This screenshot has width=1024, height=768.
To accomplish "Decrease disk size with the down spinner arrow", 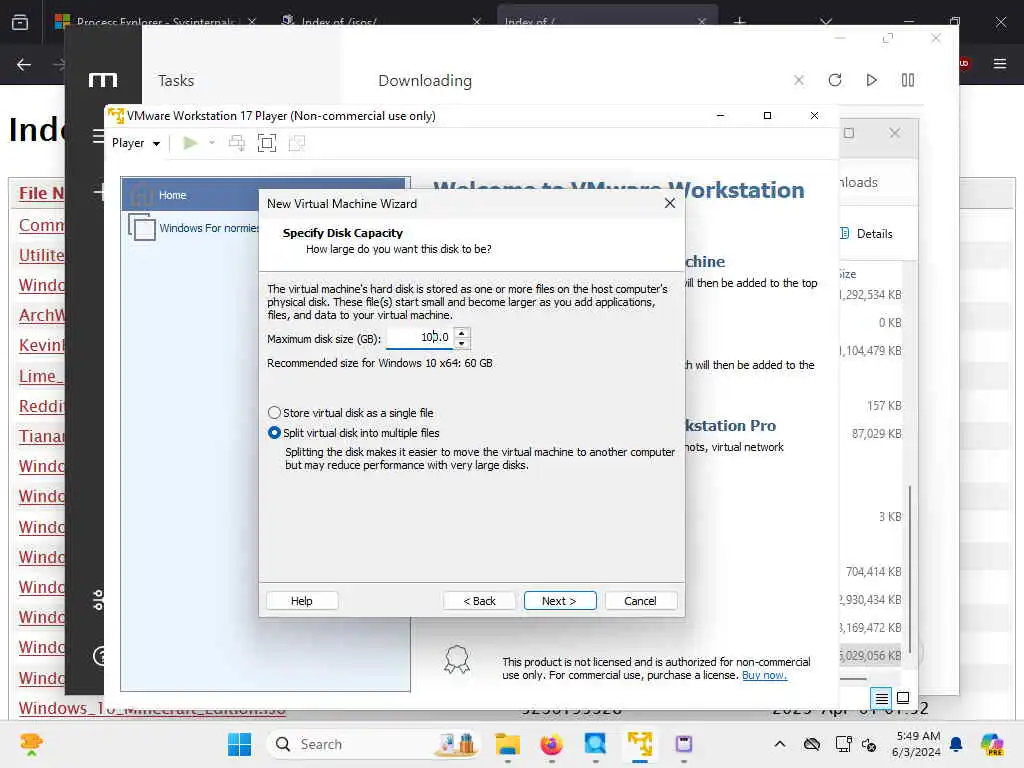I will tap(462, 343).
